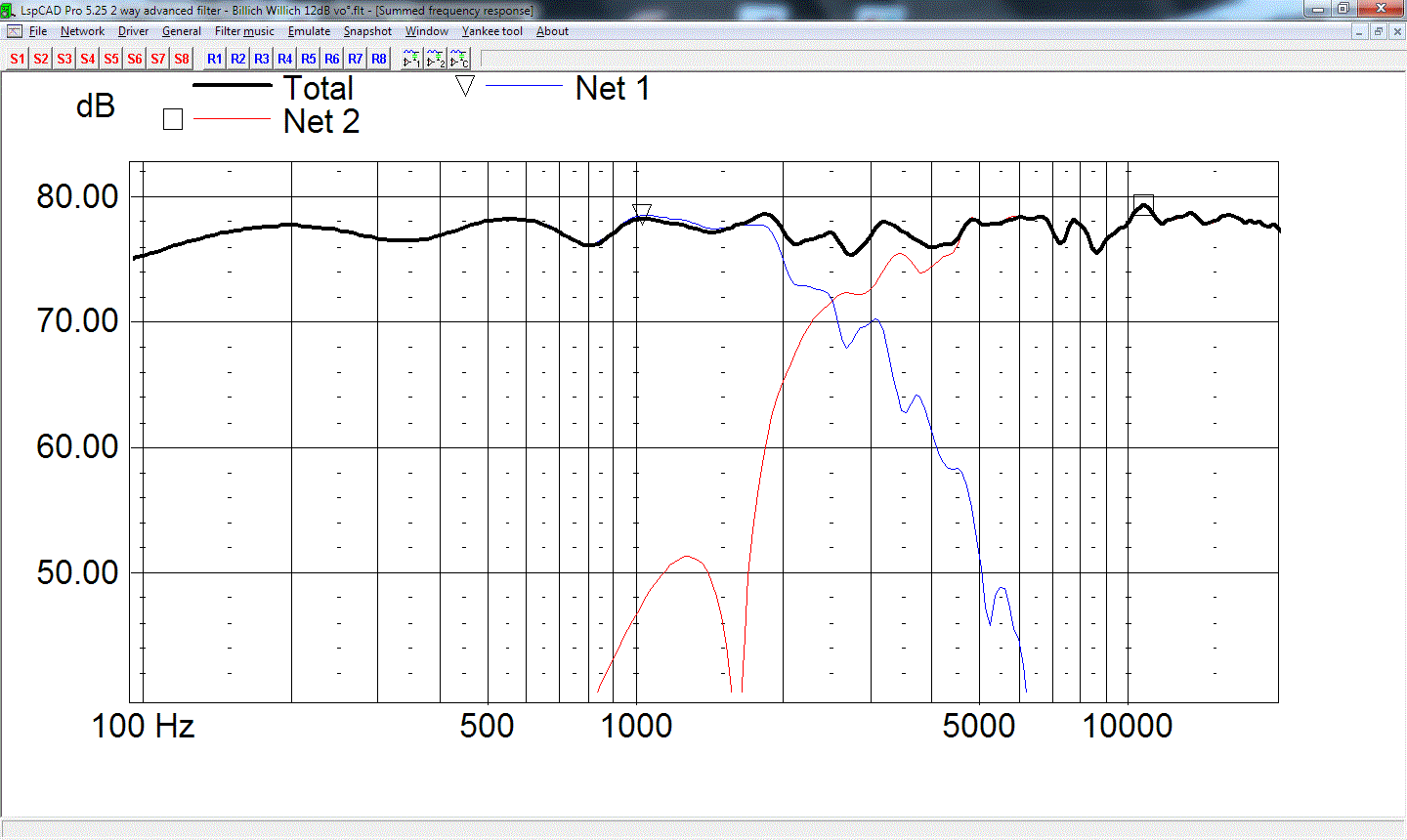Click the square marker on the response curve

click(1143, 205)
